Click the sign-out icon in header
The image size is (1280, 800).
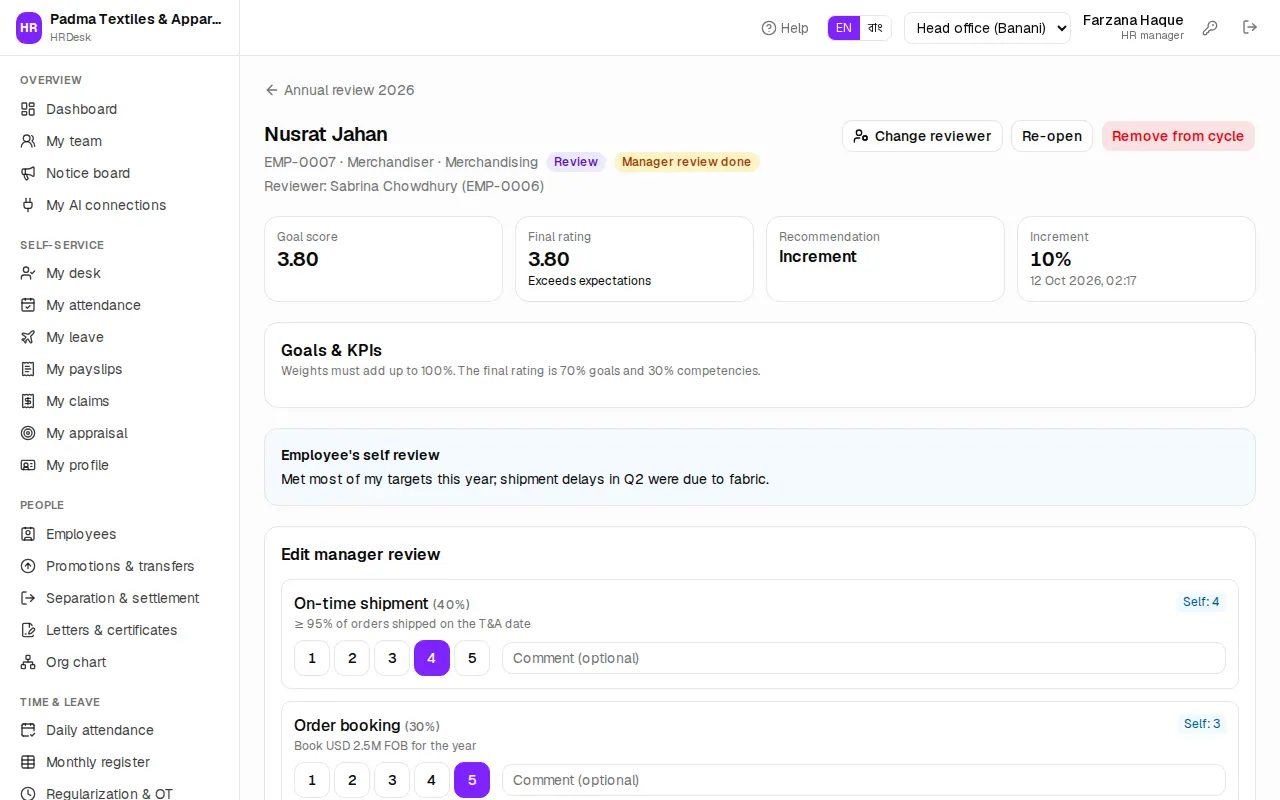point(1250,28)
